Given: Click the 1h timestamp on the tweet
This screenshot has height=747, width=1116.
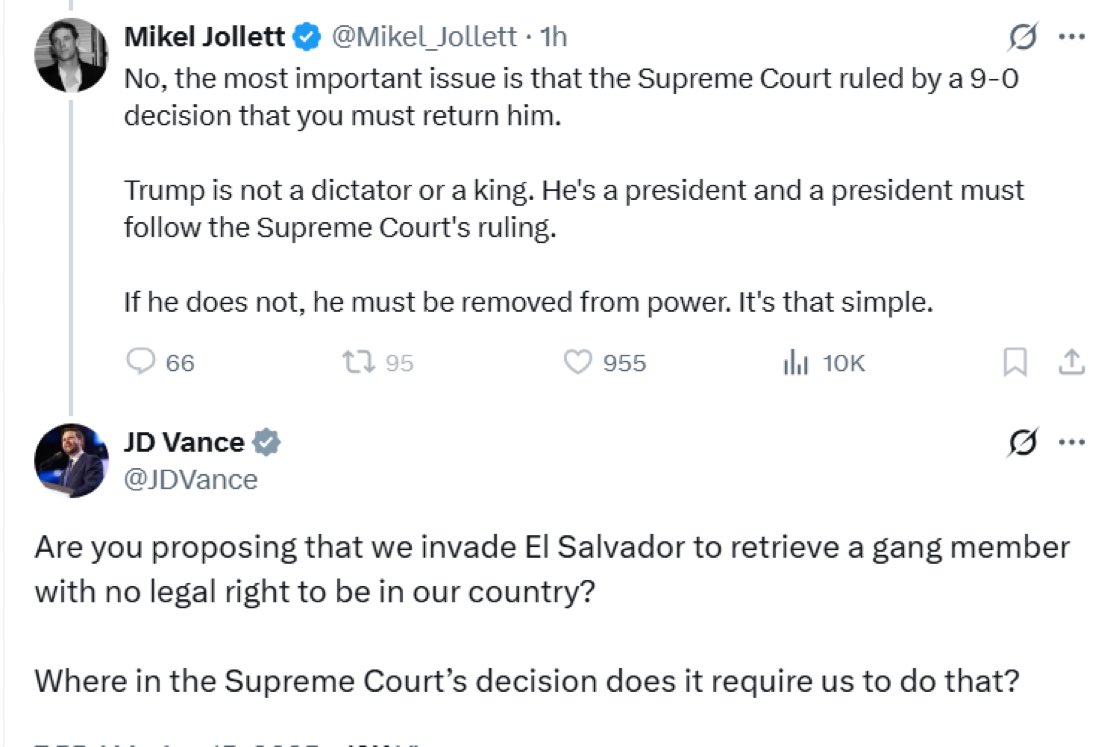Looking at the screenshot, I should coord(553,38).
